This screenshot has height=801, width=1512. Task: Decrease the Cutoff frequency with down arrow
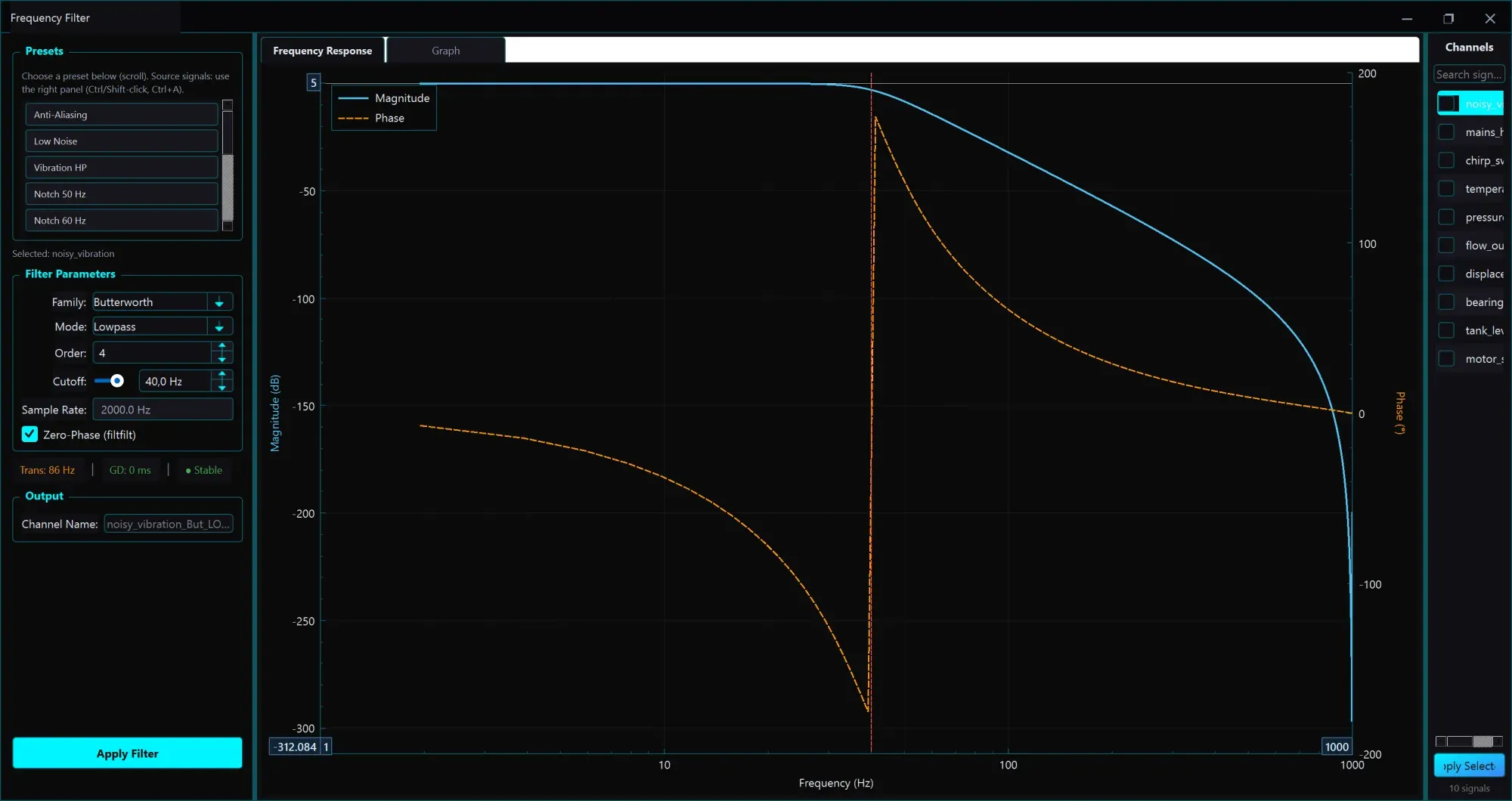[222, 387]
